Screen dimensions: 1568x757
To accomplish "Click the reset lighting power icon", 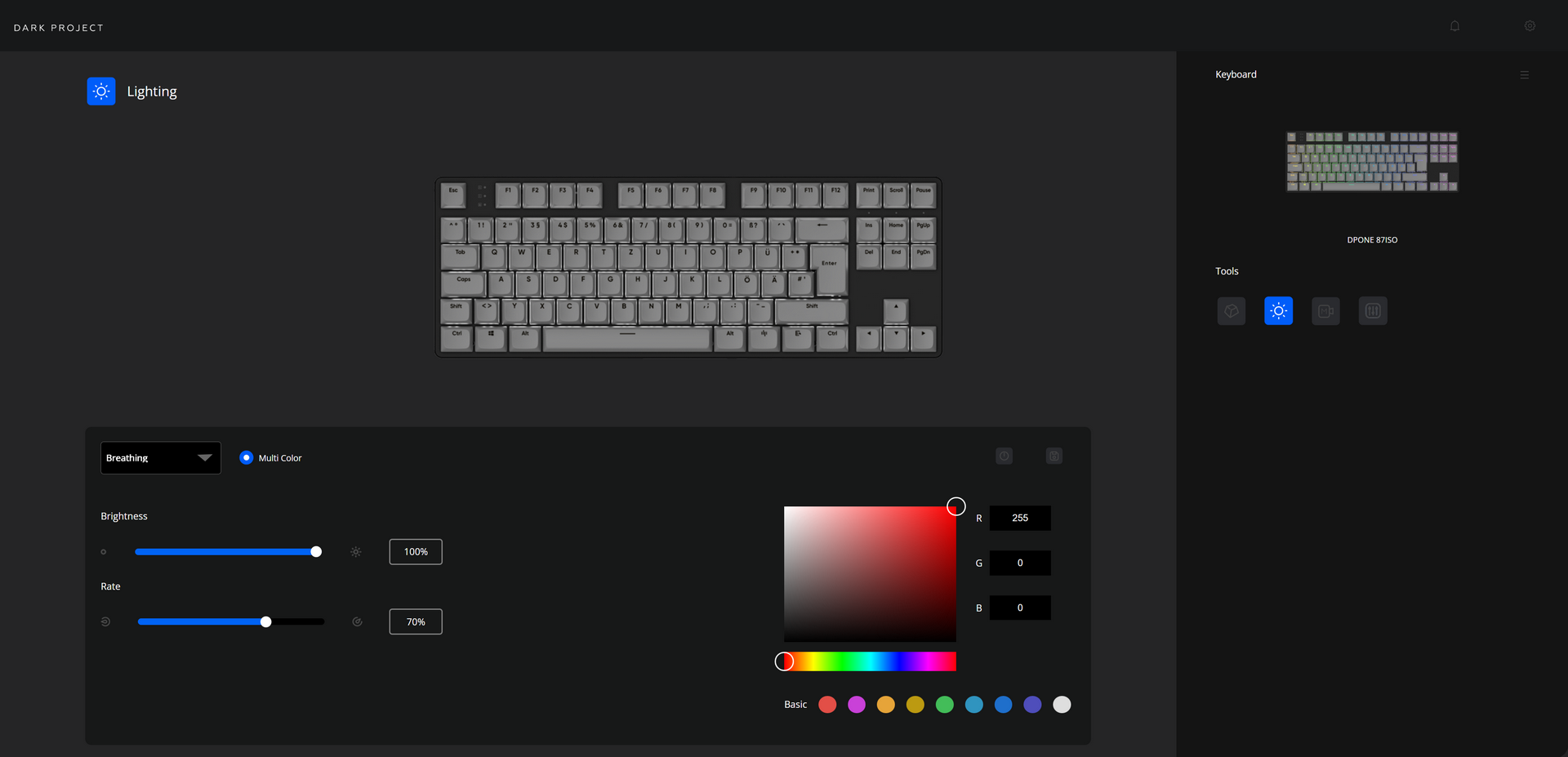I will point(1004,456).
